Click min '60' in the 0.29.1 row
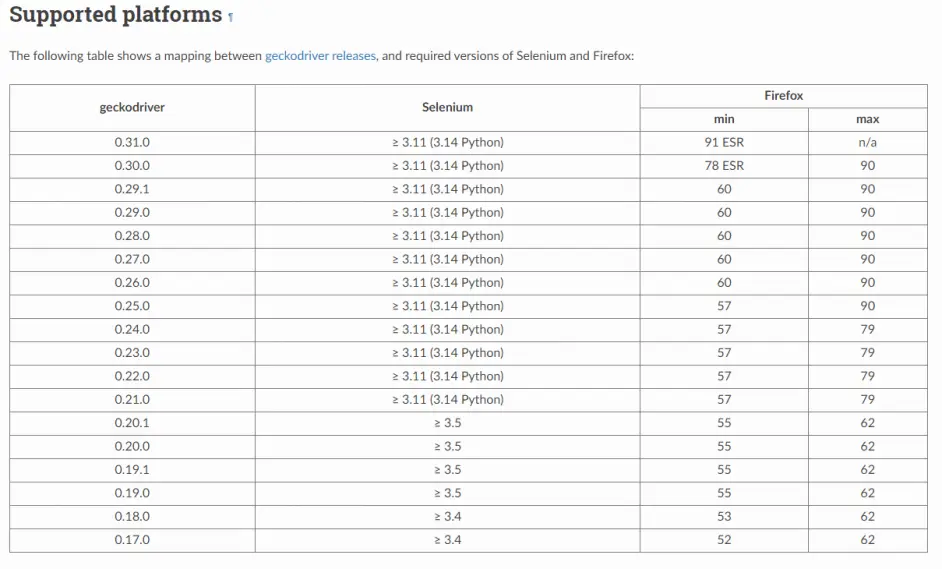Viewport: 942px width, 569px height. tap(724, 190)
